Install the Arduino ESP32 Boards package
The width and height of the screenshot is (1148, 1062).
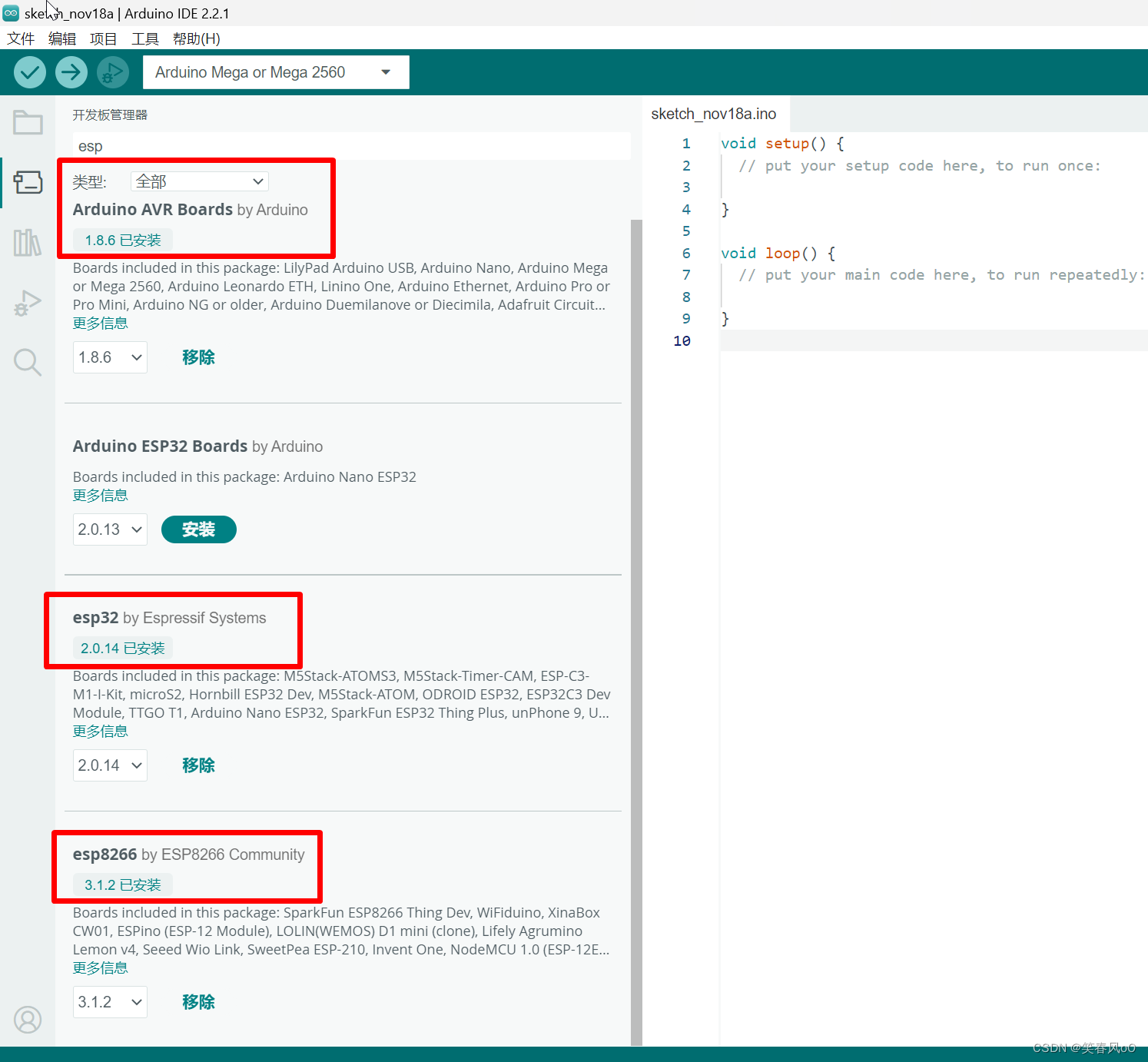coord(198,529)
